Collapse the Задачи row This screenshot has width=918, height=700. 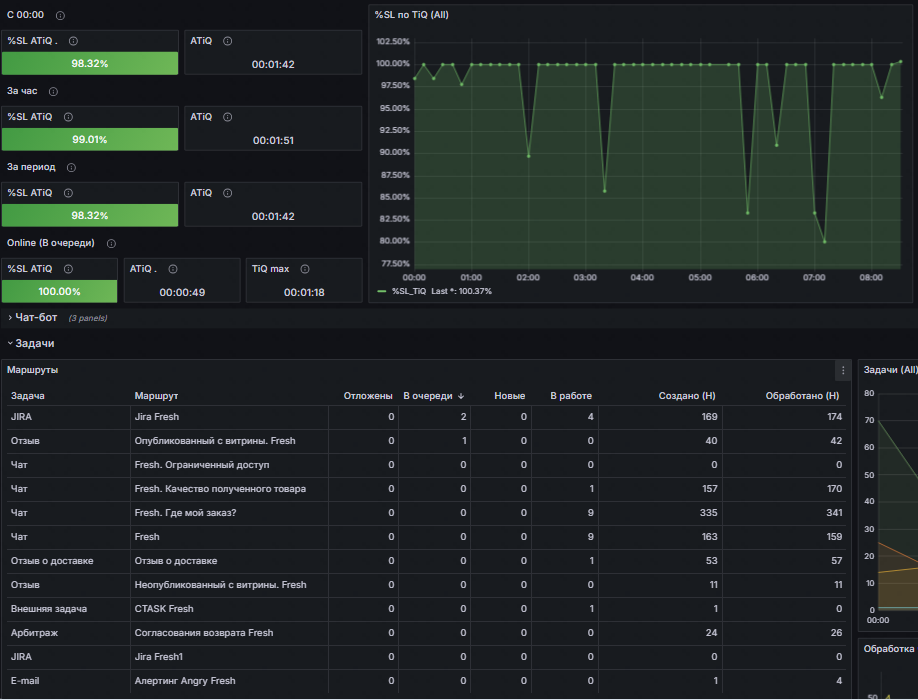[34, 343]
